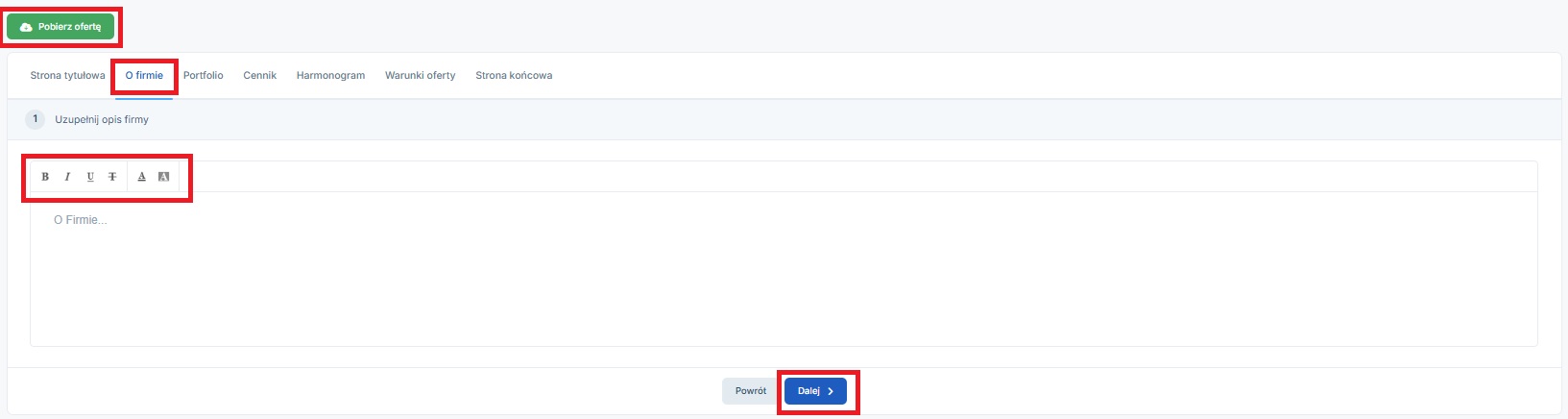Switch to the Strona tytułowa tab
1568x419 pixels.
pos(67,75)
